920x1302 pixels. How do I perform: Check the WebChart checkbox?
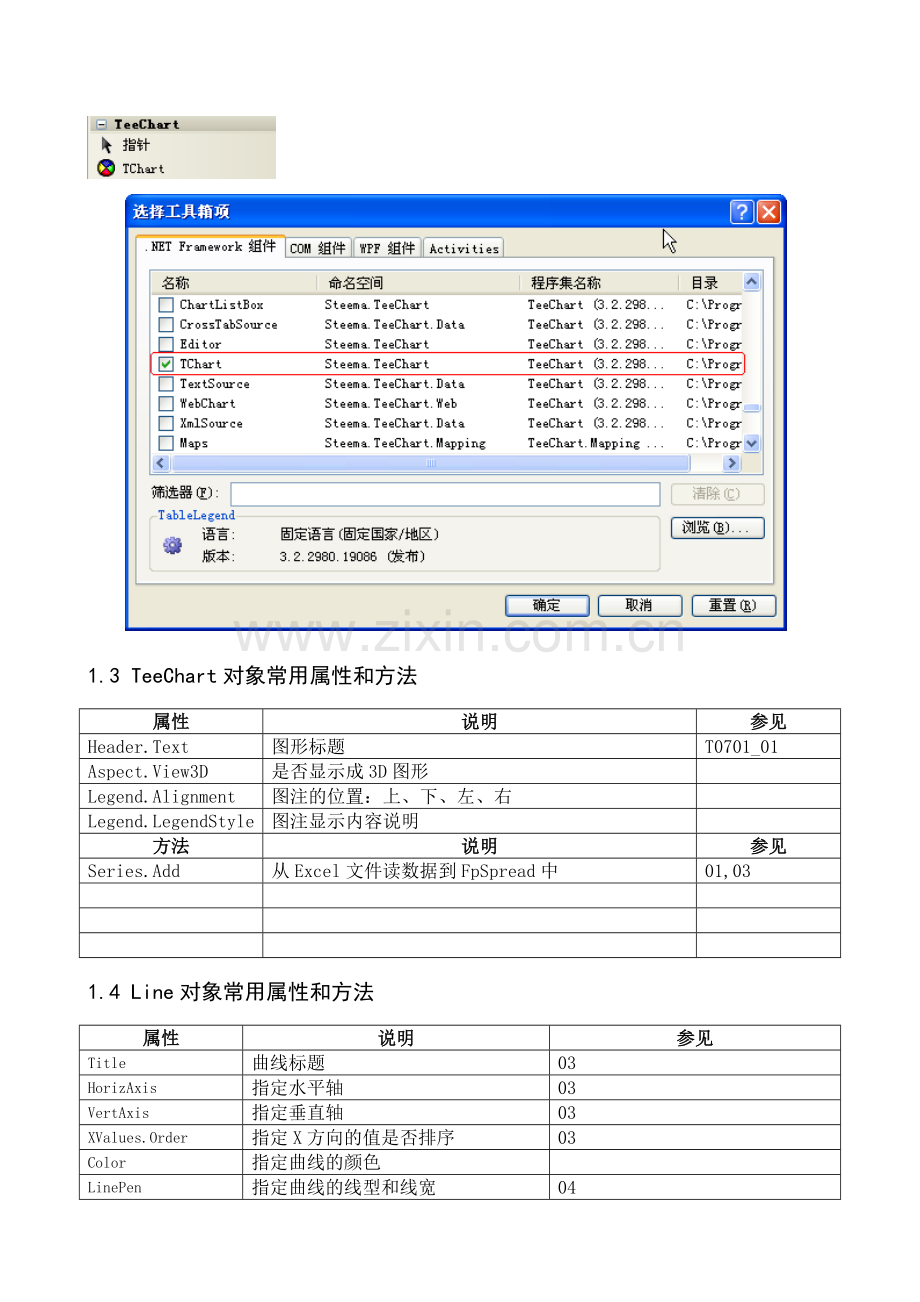point(166,404)
